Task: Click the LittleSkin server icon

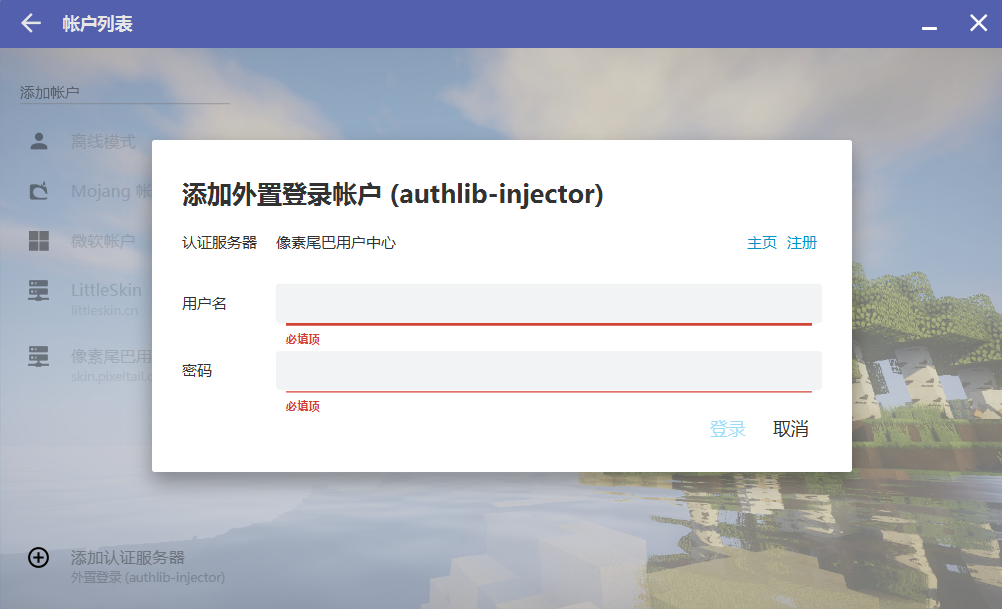Action: [x=39, y=291]
